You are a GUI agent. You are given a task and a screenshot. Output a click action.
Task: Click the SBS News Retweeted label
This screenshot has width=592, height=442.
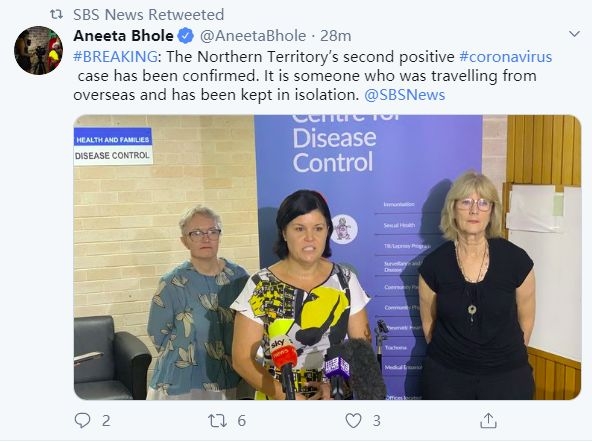click(x=148, y=15)
